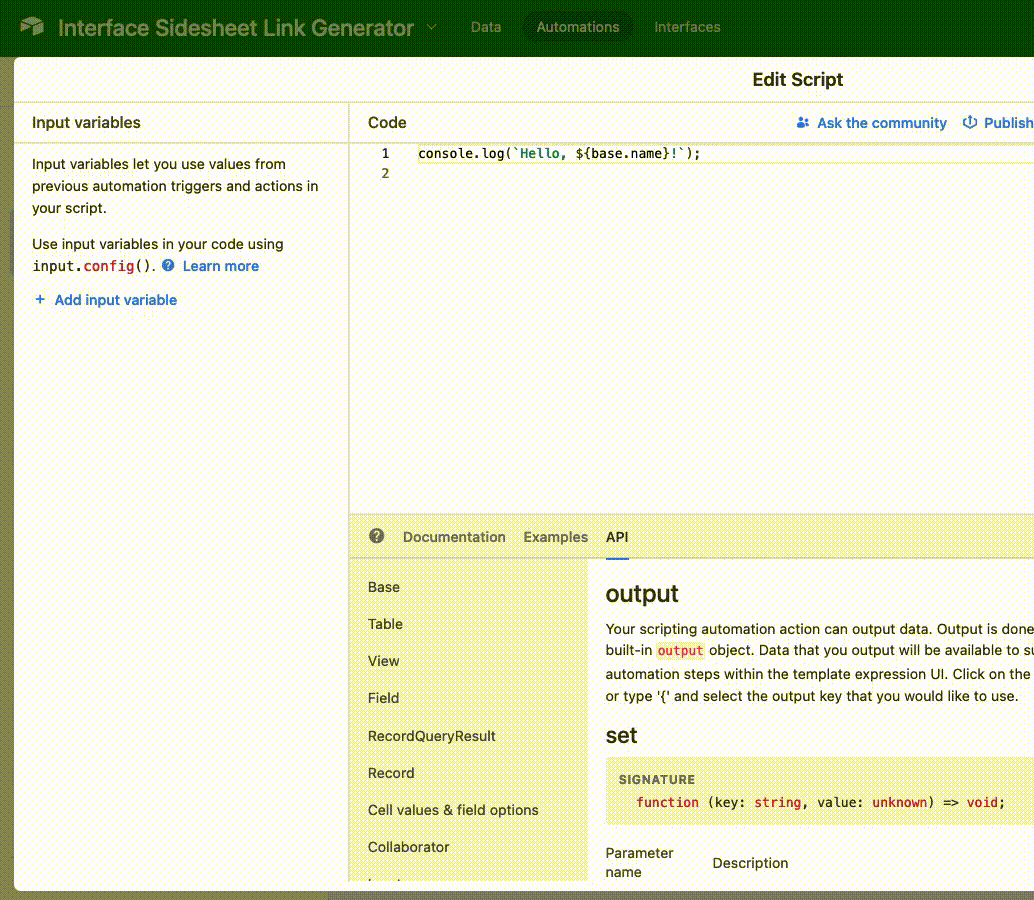This screenshot has height=900, width=1034.
Task: Open the Examples tab
Action: point(555,537)
